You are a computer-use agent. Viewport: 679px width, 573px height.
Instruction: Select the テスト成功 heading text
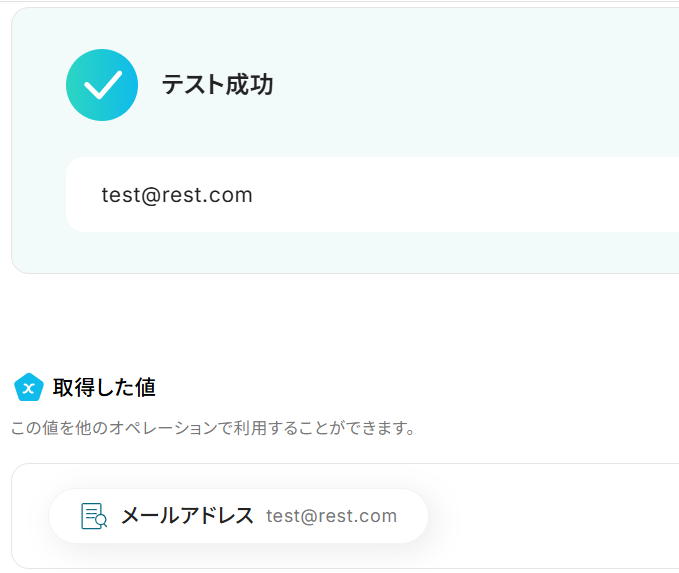[x=217, y=85]
